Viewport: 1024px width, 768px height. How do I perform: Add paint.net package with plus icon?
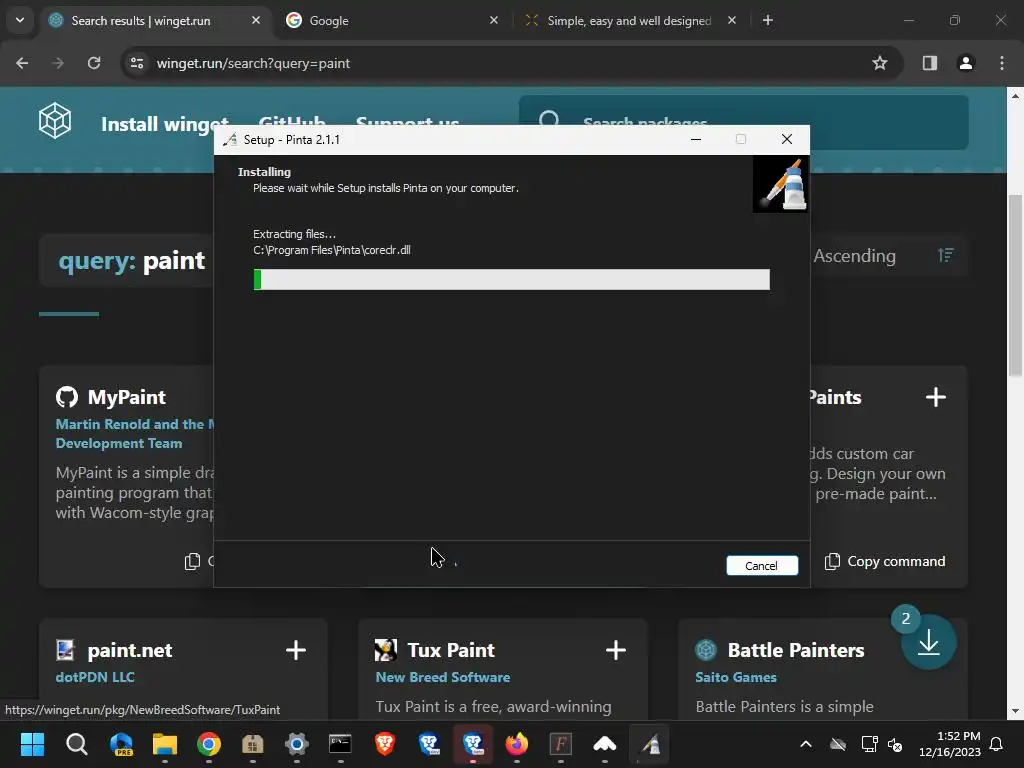[x=296, y=650]
